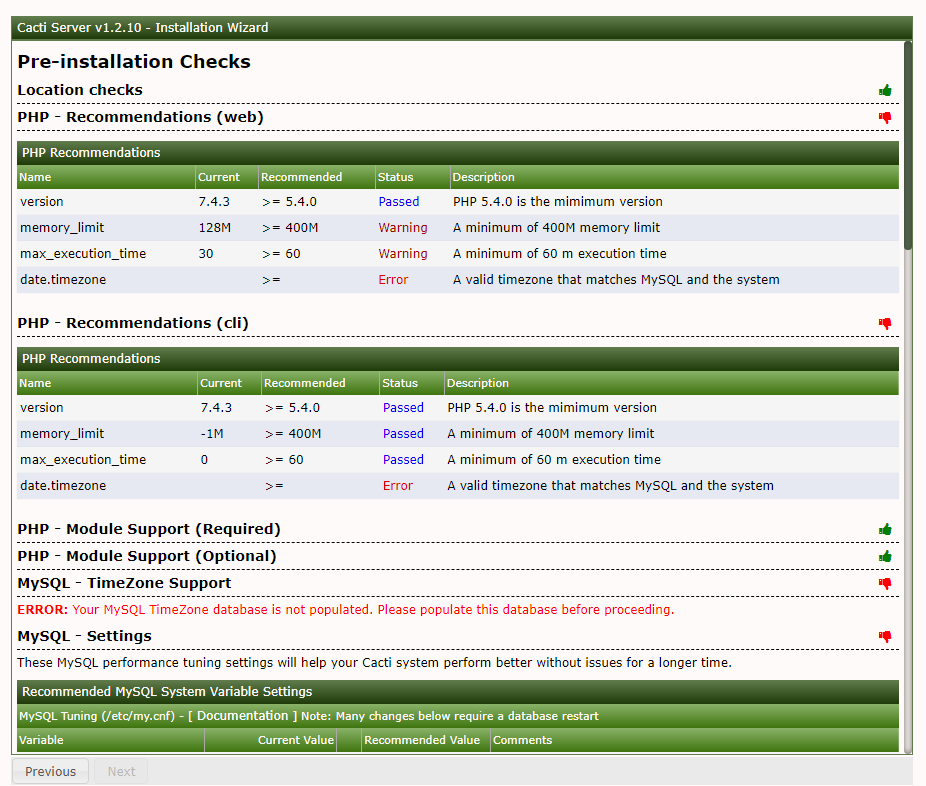
Task: Collapse the PHP - Recommendations (cli) heading
Action: coord(133,323)
